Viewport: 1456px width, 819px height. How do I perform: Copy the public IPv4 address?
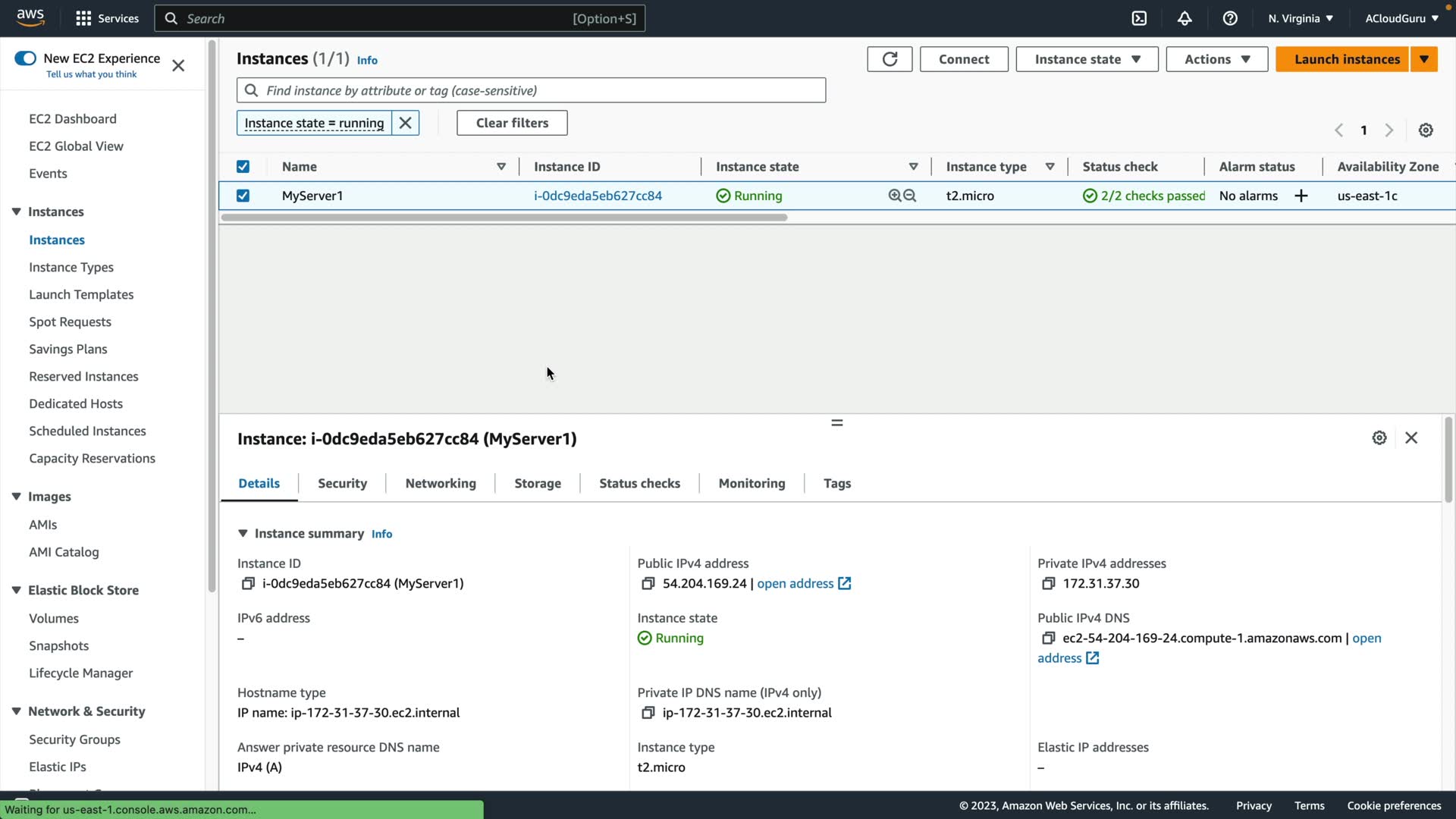(648, 583)
